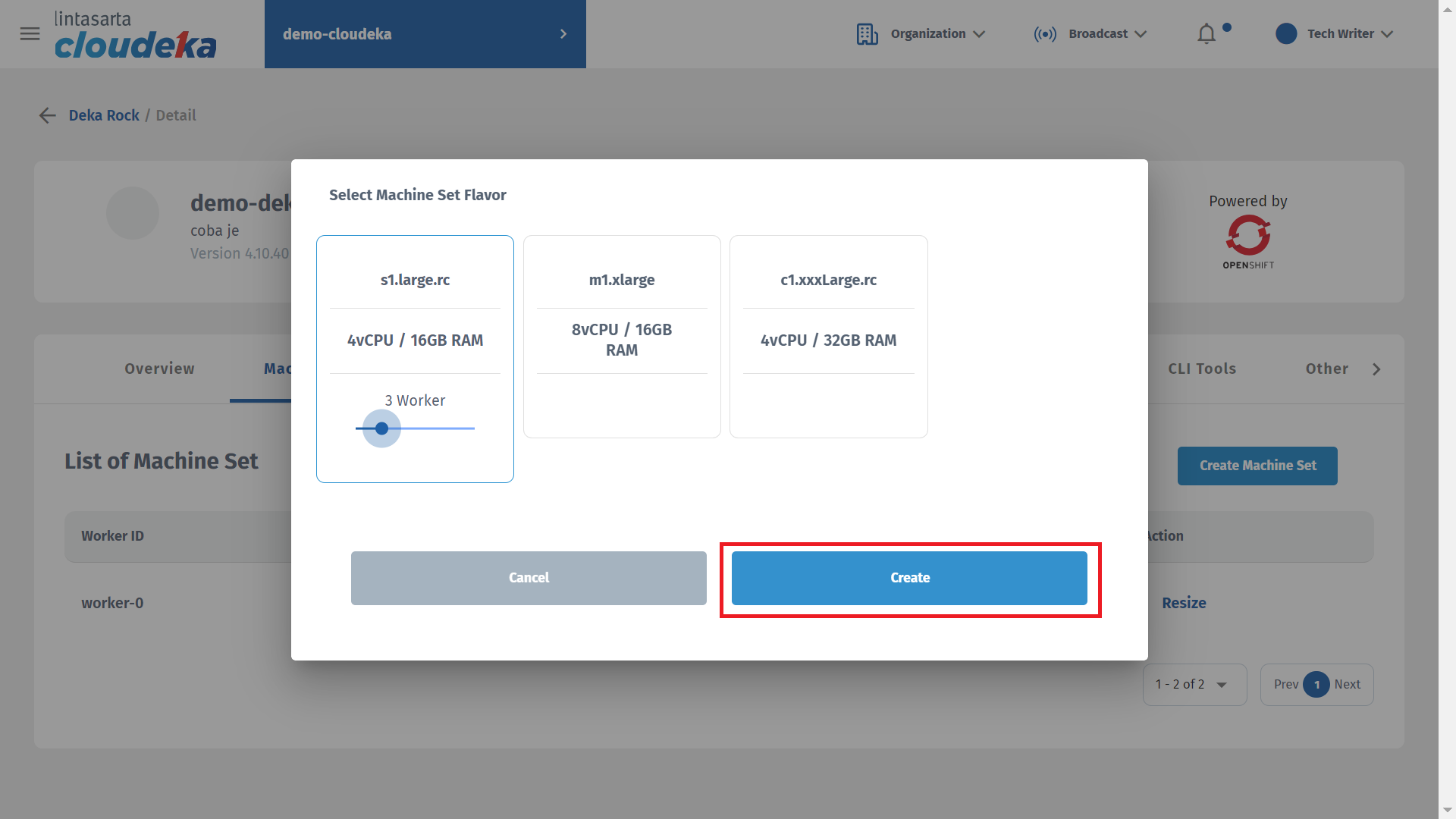Open the rows-per-page 1 - 2 of 2 dropdown
The width and height of the screenshot is (1456, 819).
point(1194,684)
